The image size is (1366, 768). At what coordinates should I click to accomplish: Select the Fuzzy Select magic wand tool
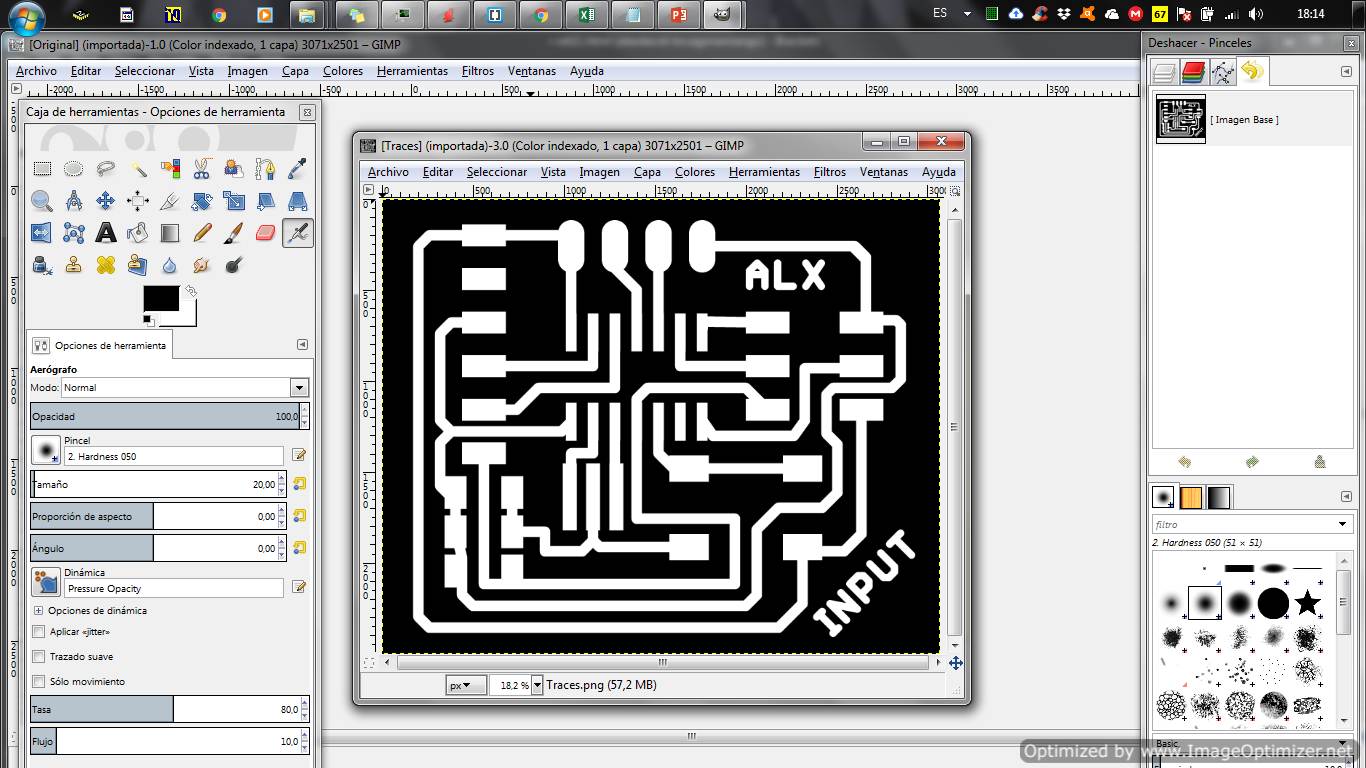[x=138, y=169]
